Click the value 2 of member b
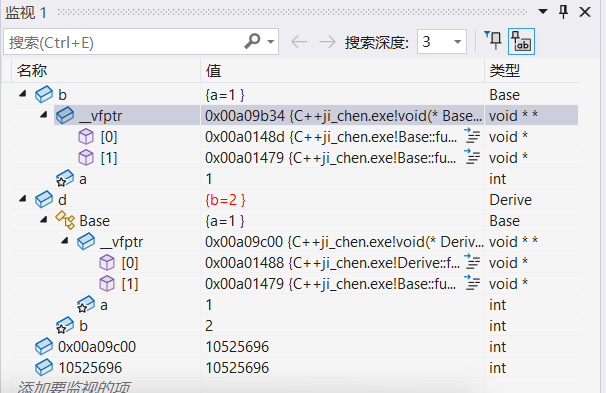This screenshot has width=606, height=393. click(x=209, y=326)
